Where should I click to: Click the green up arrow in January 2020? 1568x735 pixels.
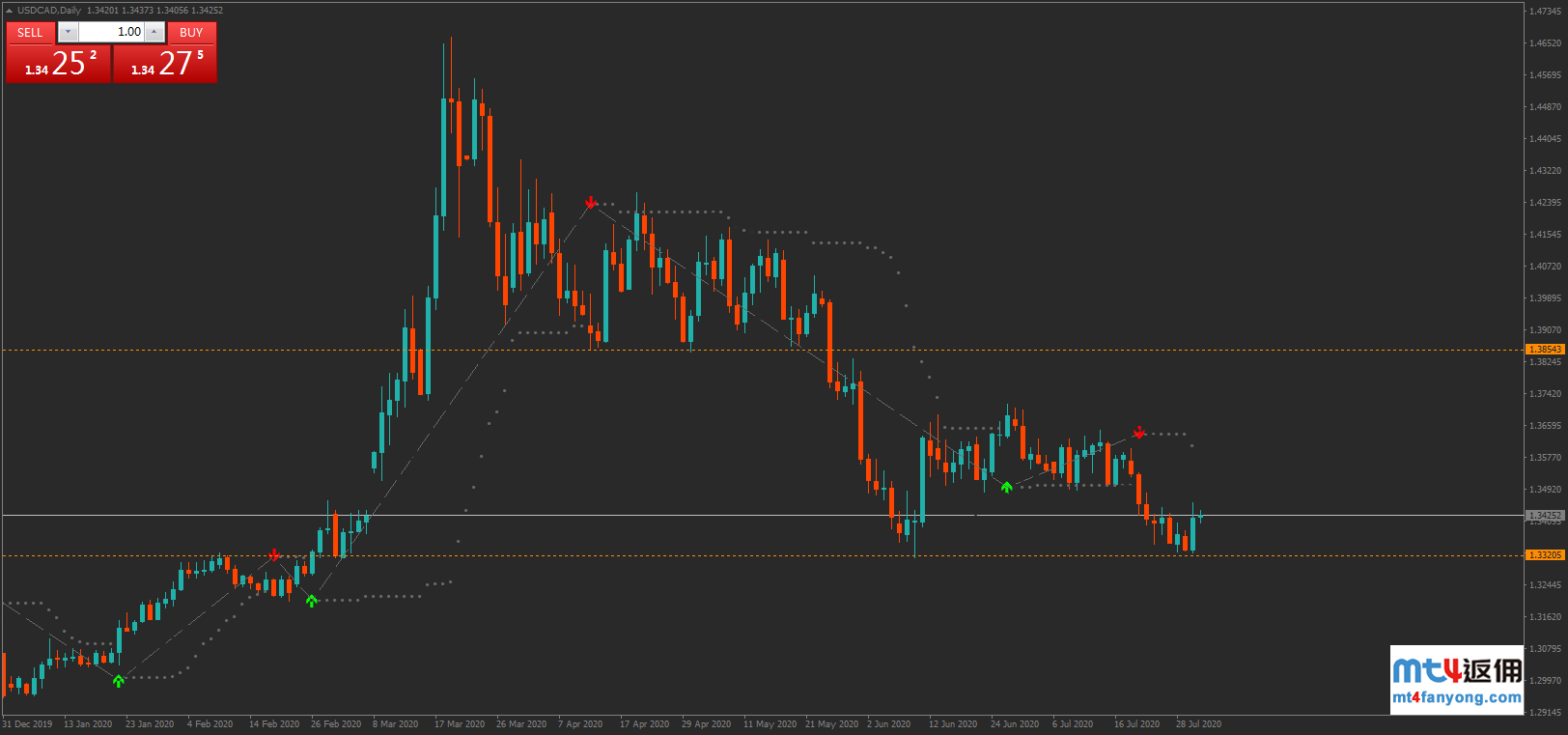(118, 681)
